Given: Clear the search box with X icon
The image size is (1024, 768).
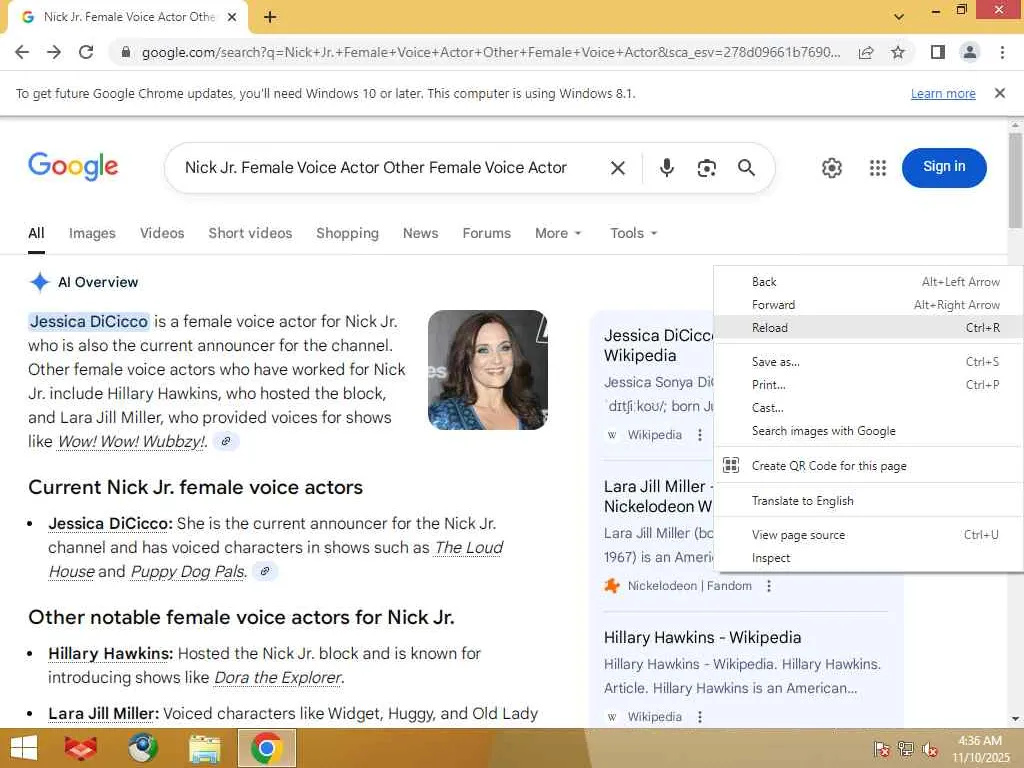Looking at the screenshot, I should (x=617, y=168).
